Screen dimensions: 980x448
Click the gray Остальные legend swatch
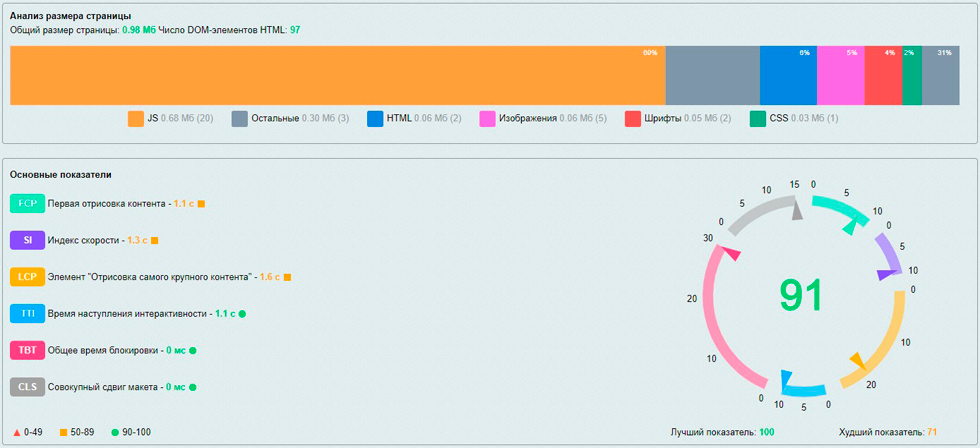click(240, 119)
